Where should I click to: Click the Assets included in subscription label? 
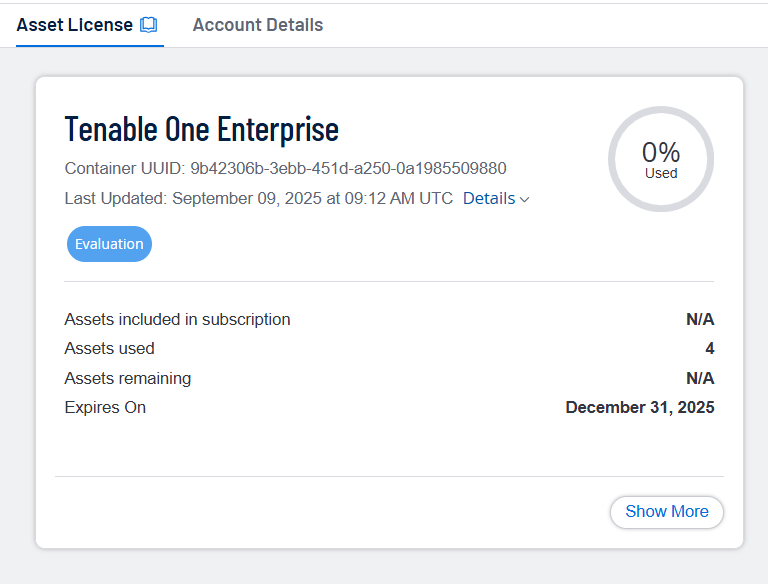177,320
